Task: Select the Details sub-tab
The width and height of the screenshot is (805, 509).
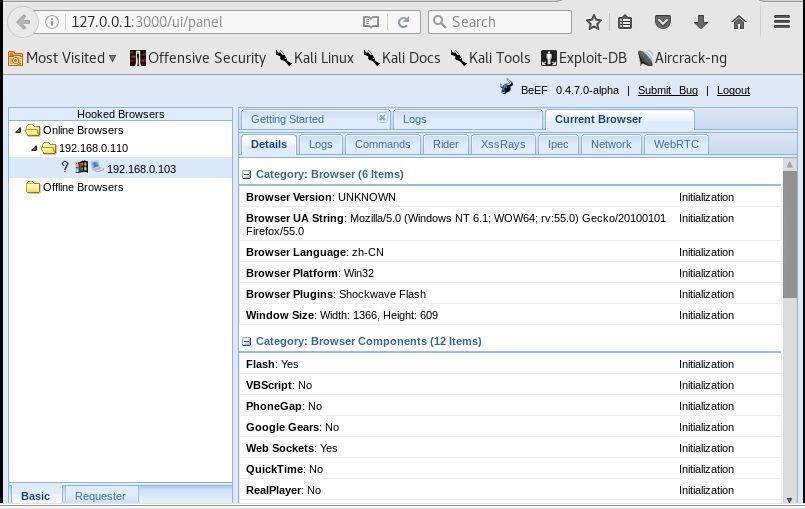Action: coord(269,144)
